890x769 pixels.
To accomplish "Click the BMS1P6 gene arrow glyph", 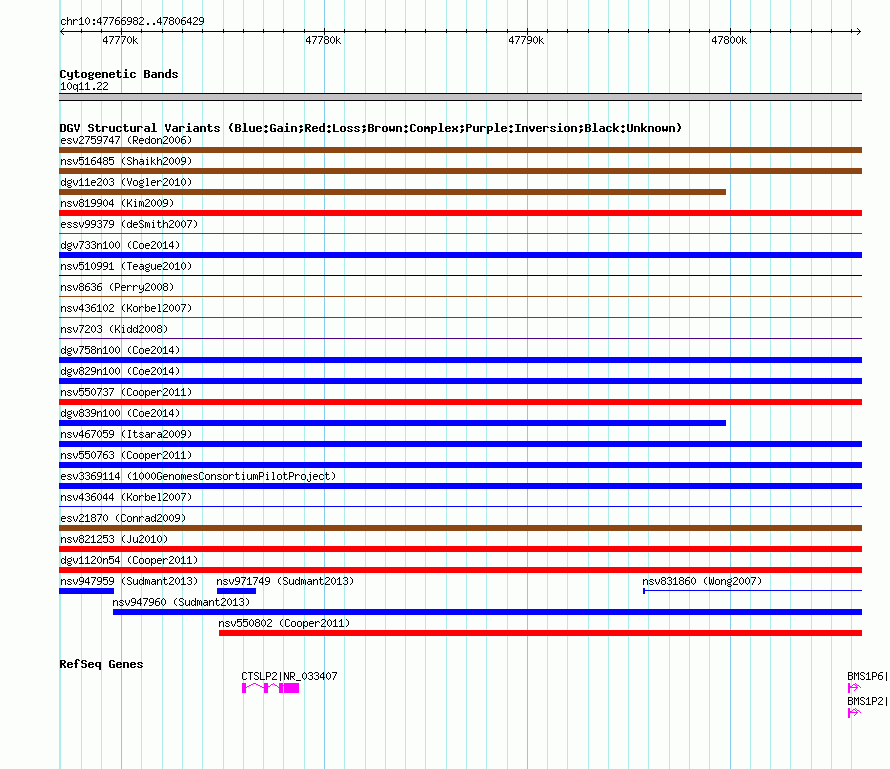I will pyautogui.click(x=854, y=688).
